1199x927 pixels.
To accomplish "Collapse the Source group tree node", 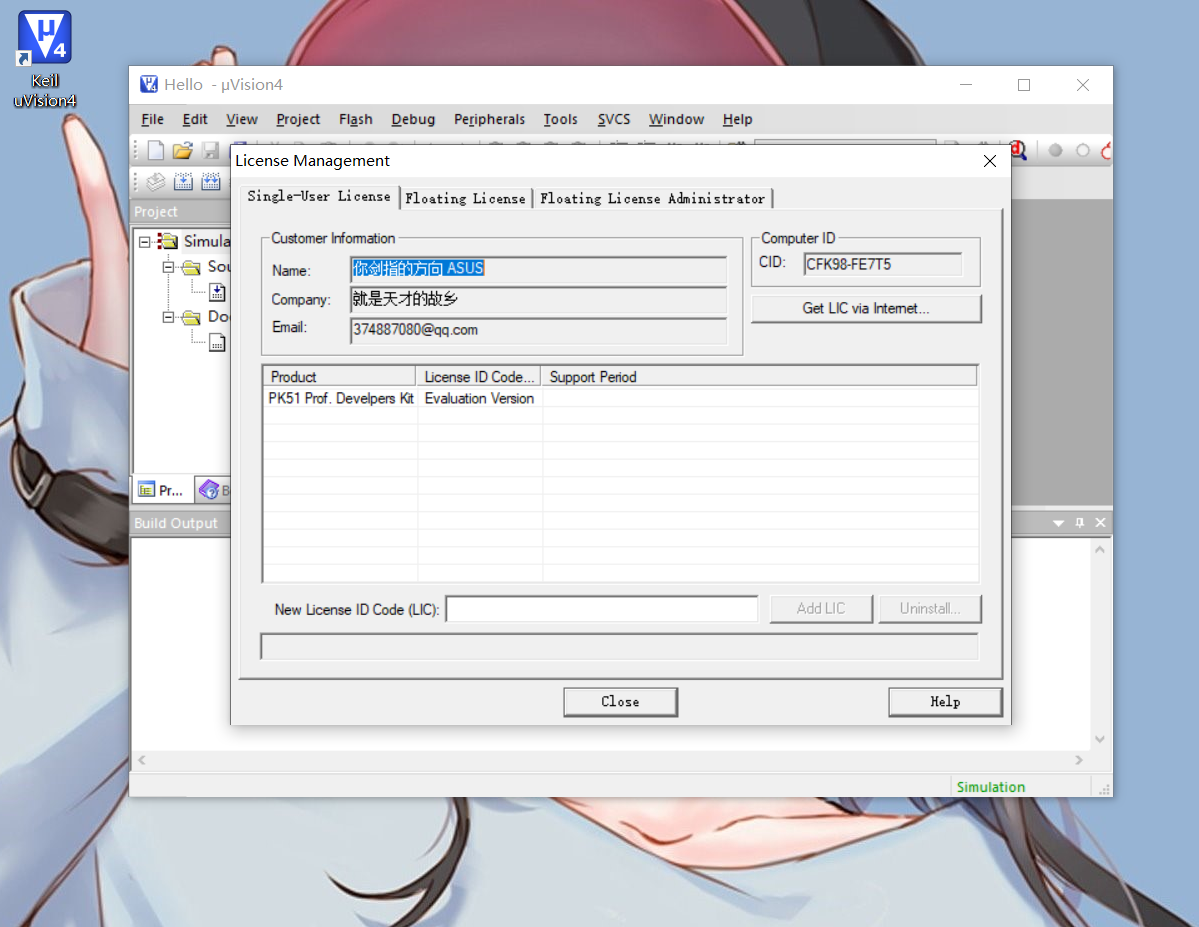I will [x=168, y=267].
